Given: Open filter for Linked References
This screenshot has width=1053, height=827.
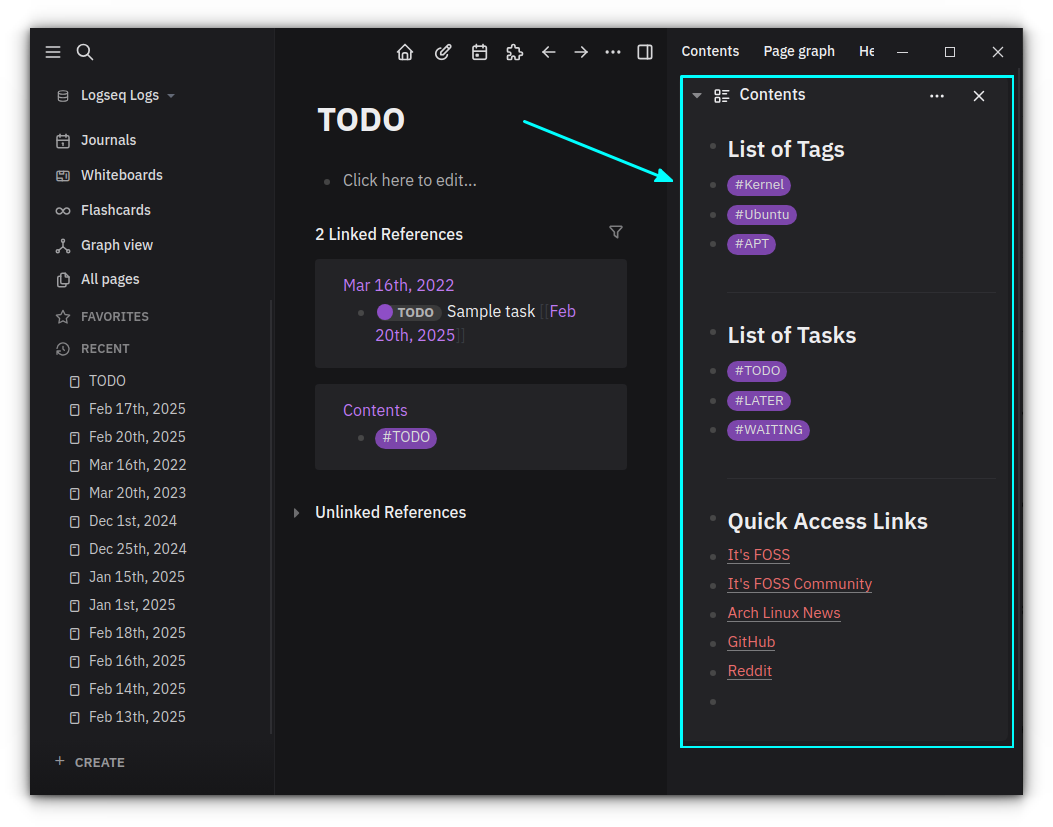Looking at the screenshot, I should 616,232.
